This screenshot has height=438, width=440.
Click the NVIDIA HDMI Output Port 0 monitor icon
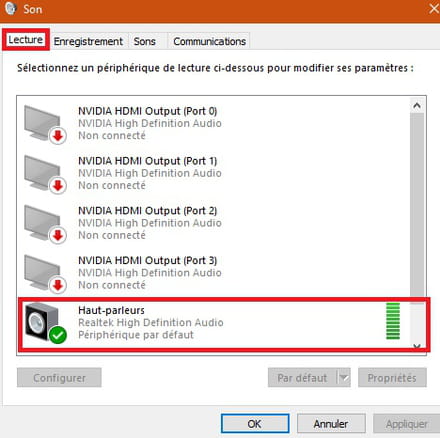point(43,123)
